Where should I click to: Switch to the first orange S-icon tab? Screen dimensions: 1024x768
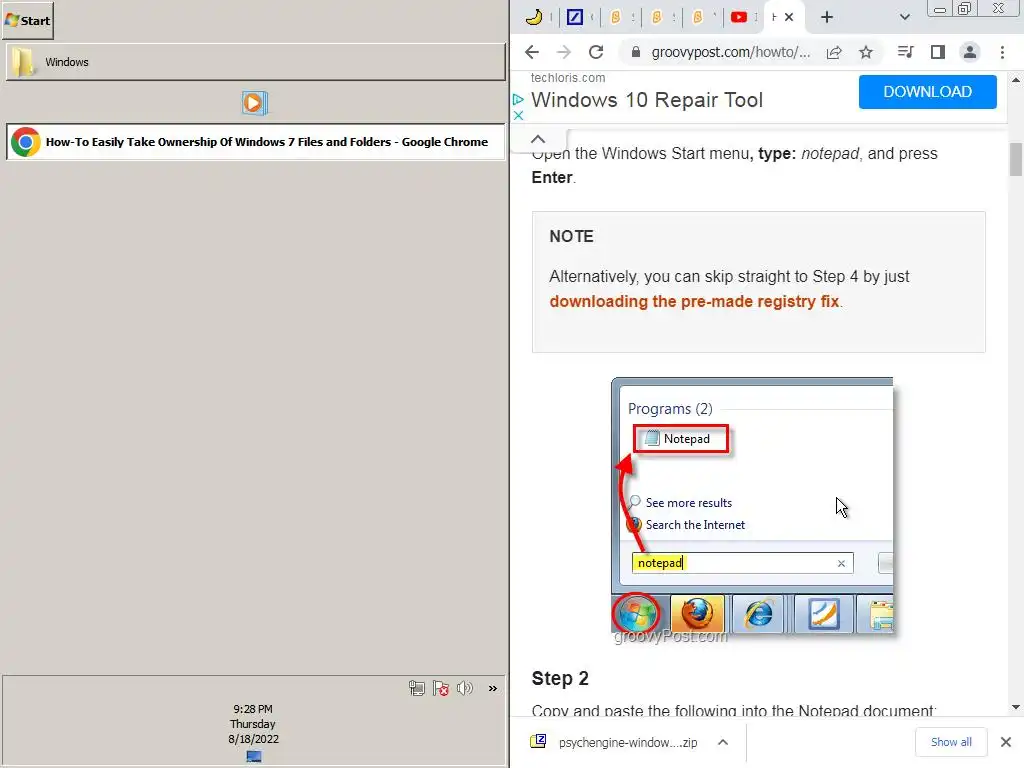(615, 17)
